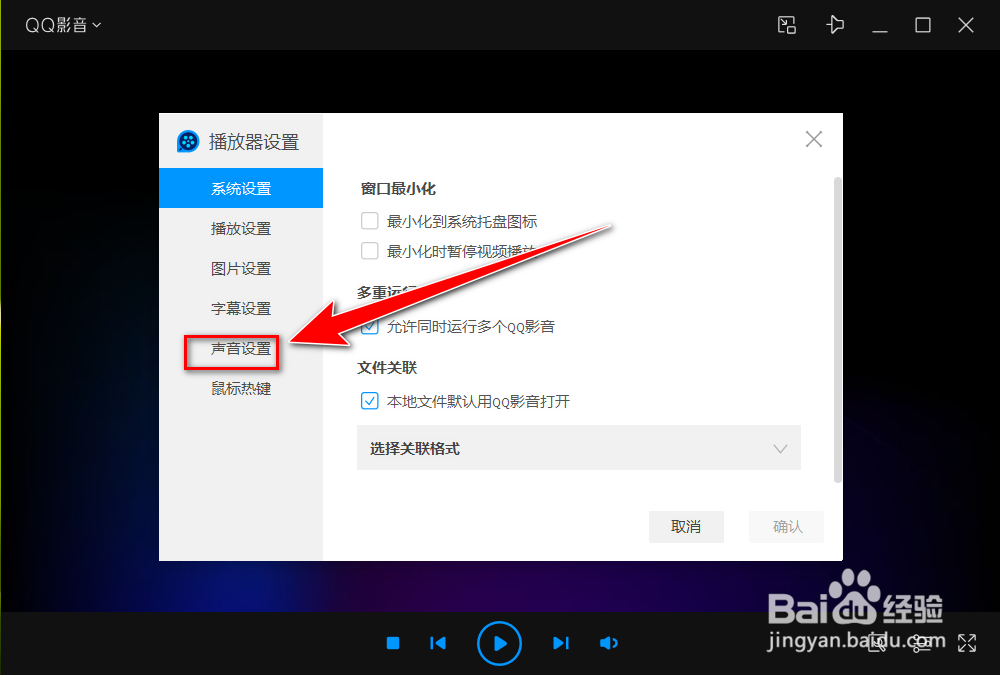This screenshot has width=1000, height=675.
Task: Maximize the QQ影音 window
Action: (923, 25)
